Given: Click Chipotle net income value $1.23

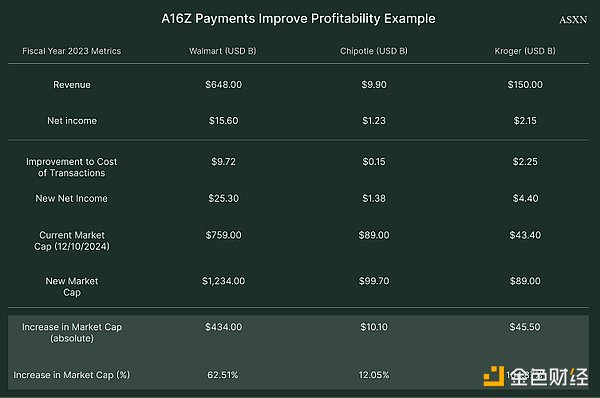Looking at the screenshot, I should [374, 121].
